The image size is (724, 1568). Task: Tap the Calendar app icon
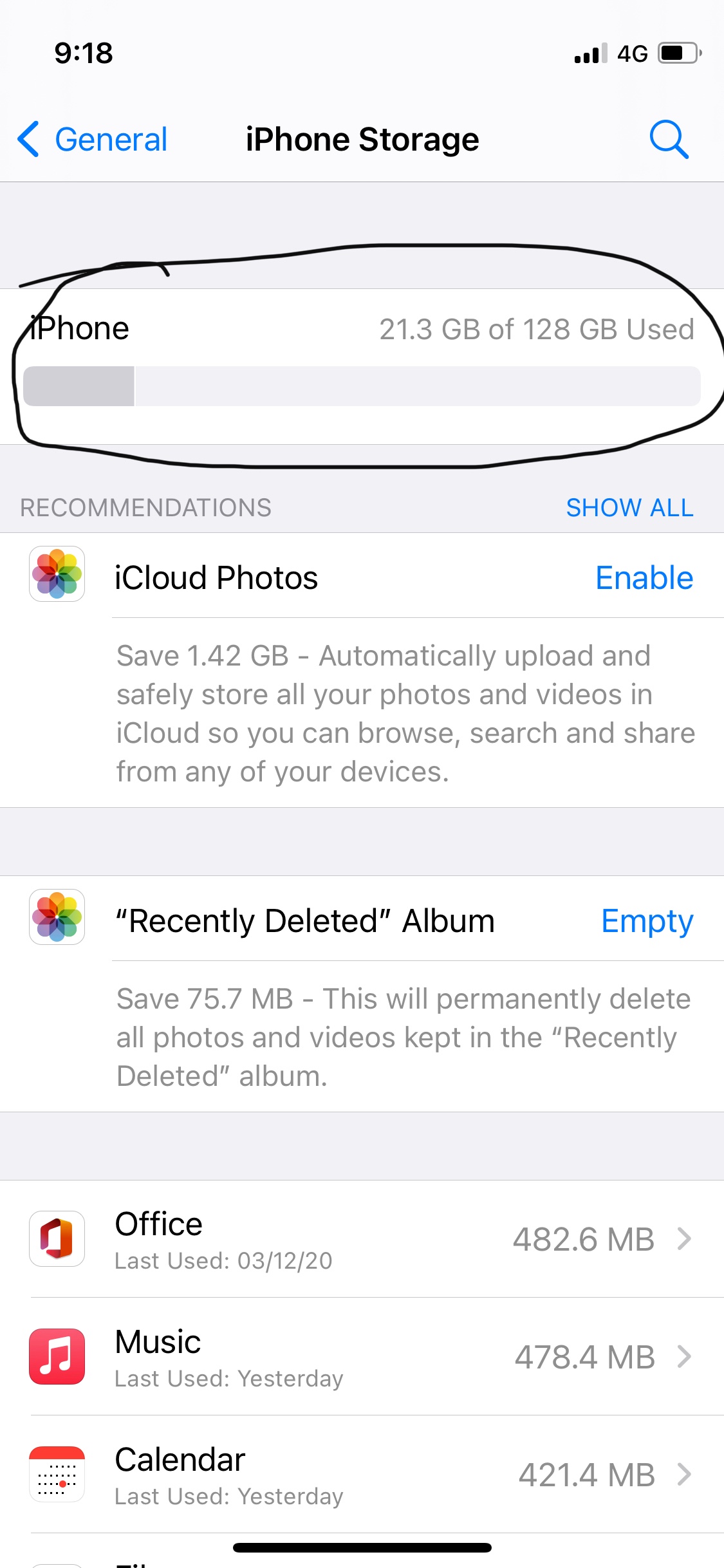57,1474
